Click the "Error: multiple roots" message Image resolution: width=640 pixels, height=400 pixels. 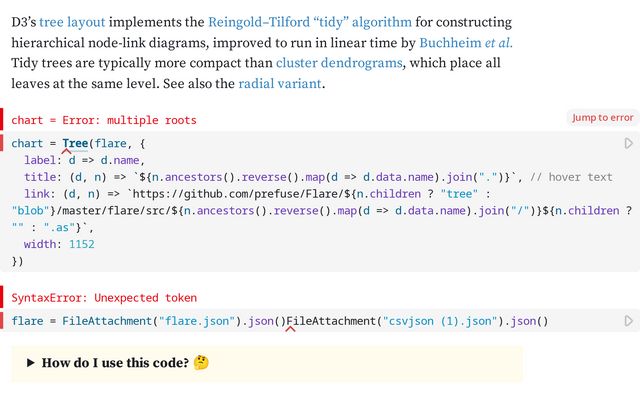coord(129,120)
